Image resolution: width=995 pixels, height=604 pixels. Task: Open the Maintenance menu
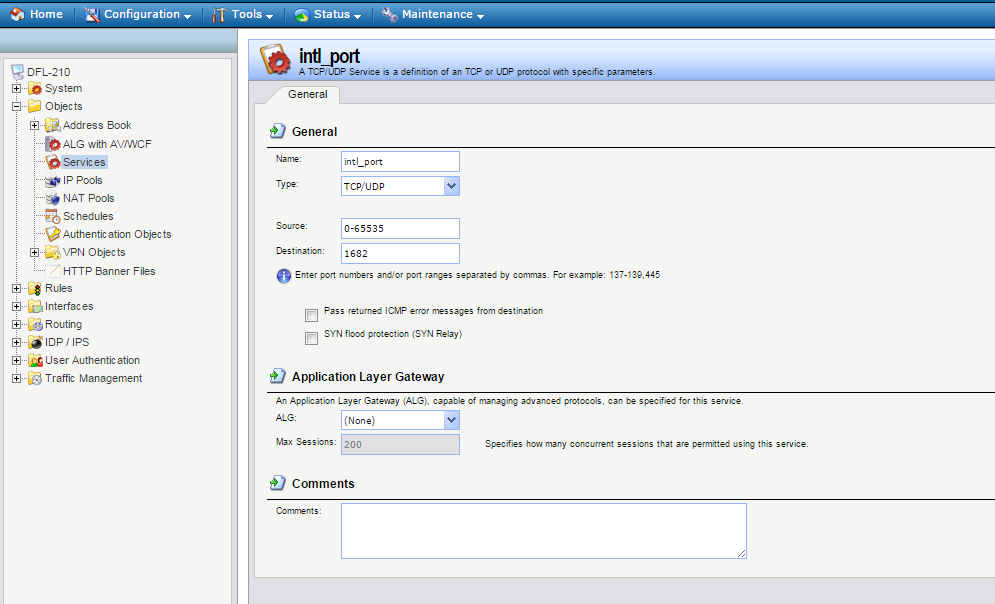(x=434, y=15)
